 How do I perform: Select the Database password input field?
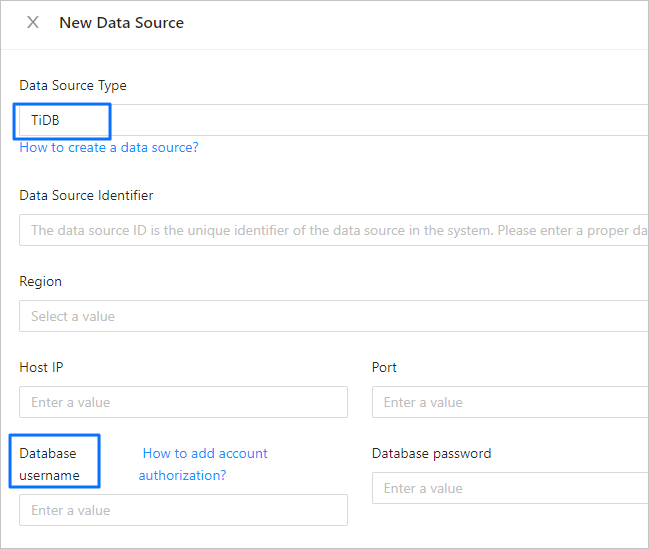pos(510,488)
